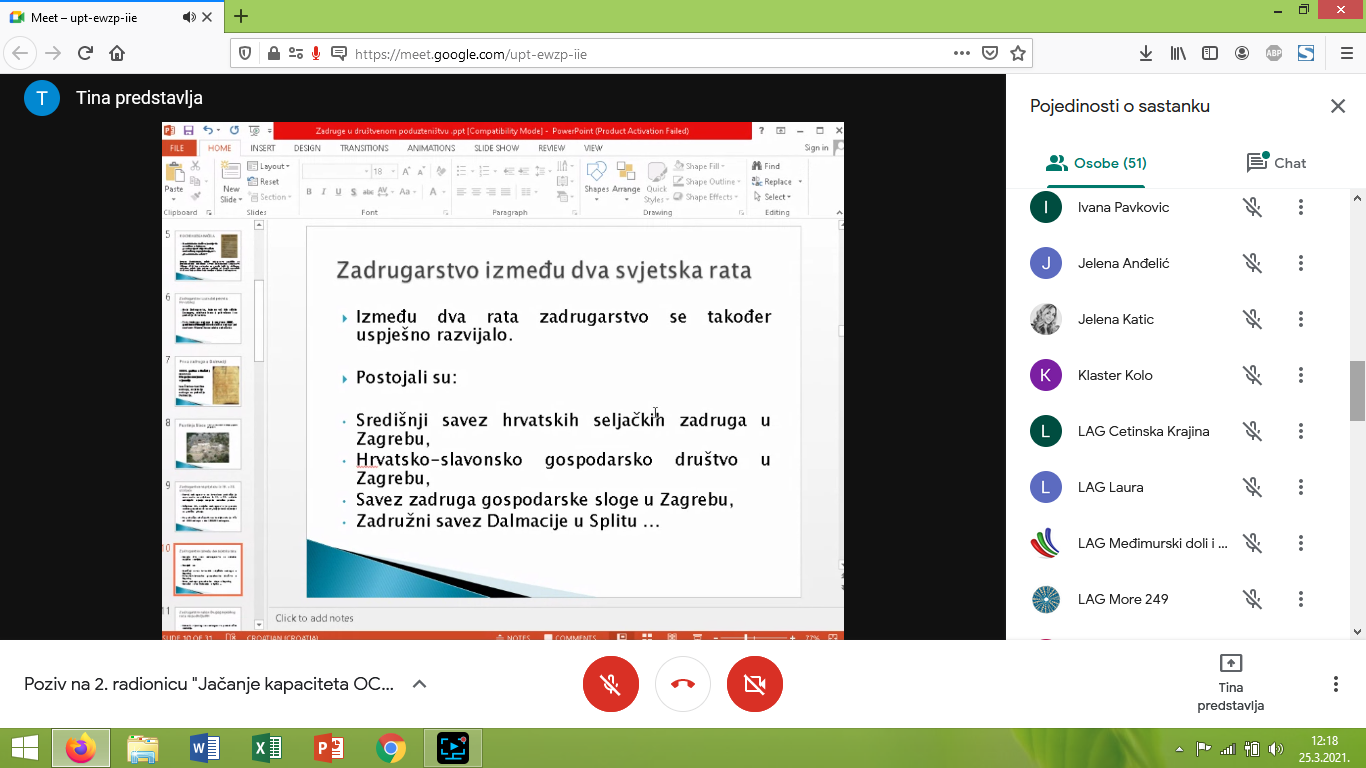Open page actions three-dot menu in address bar
The width and height of the screenshot is (1366, 768).
tap(961, 53)
